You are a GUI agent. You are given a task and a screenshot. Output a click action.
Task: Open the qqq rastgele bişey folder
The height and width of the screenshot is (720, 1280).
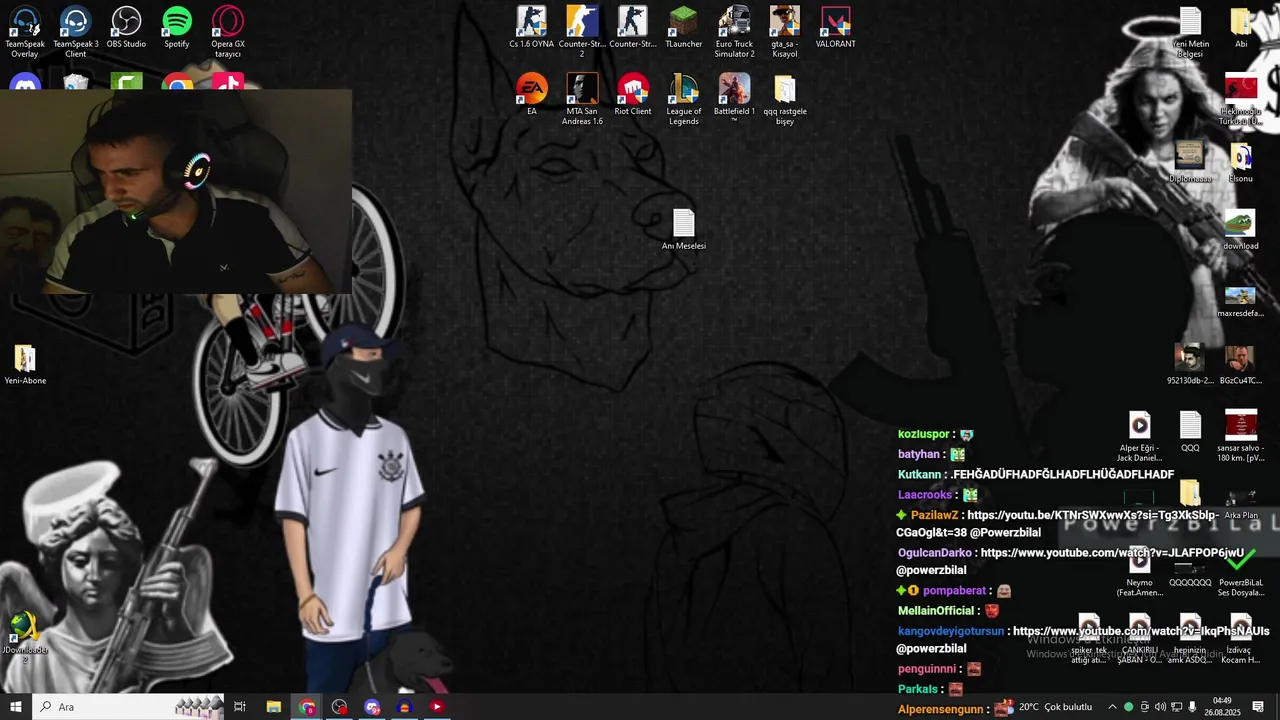coord(785,99)
